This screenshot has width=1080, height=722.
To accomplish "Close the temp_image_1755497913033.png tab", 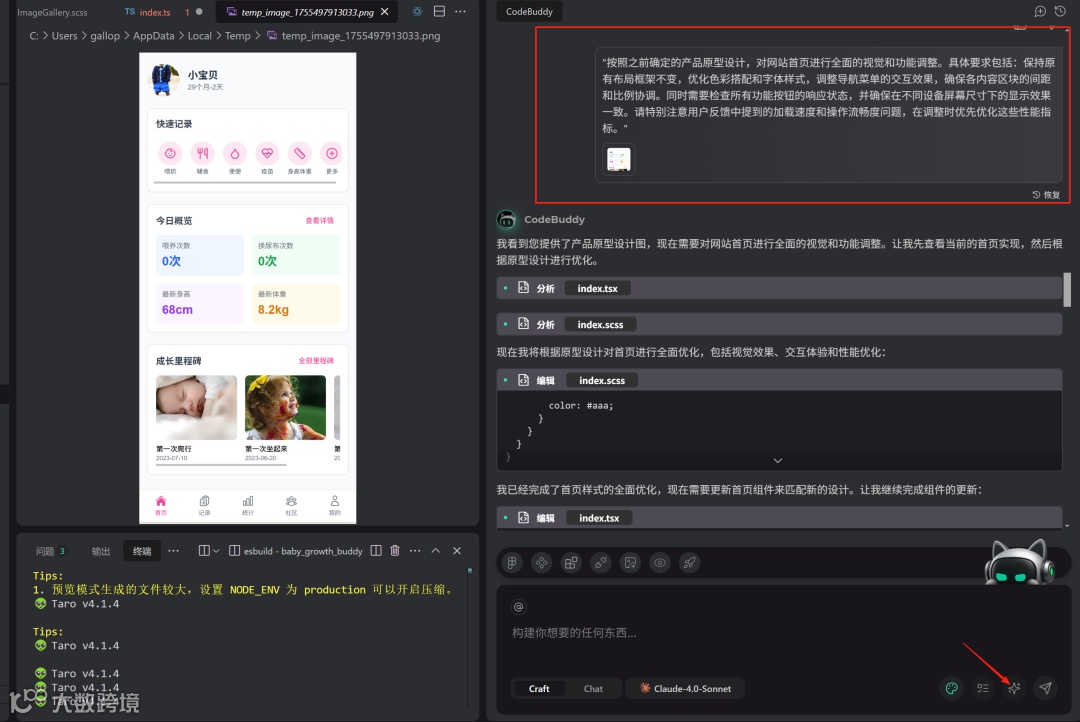I will [x=384, y=12].
